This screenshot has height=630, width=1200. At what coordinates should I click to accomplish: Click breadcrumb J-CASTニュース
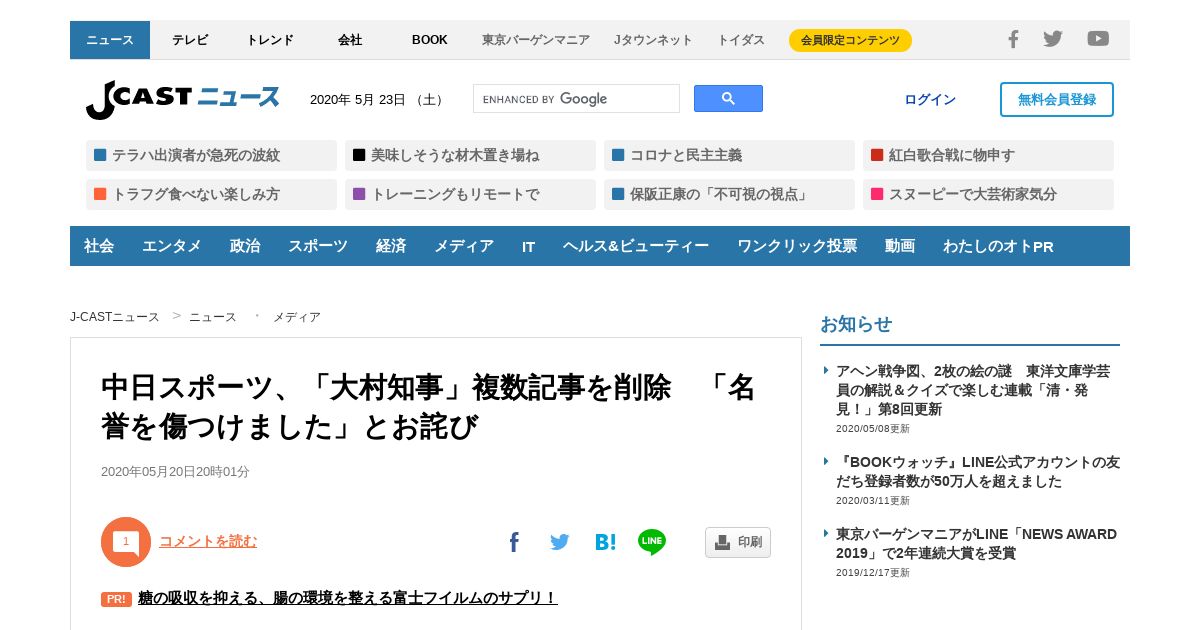115,317
